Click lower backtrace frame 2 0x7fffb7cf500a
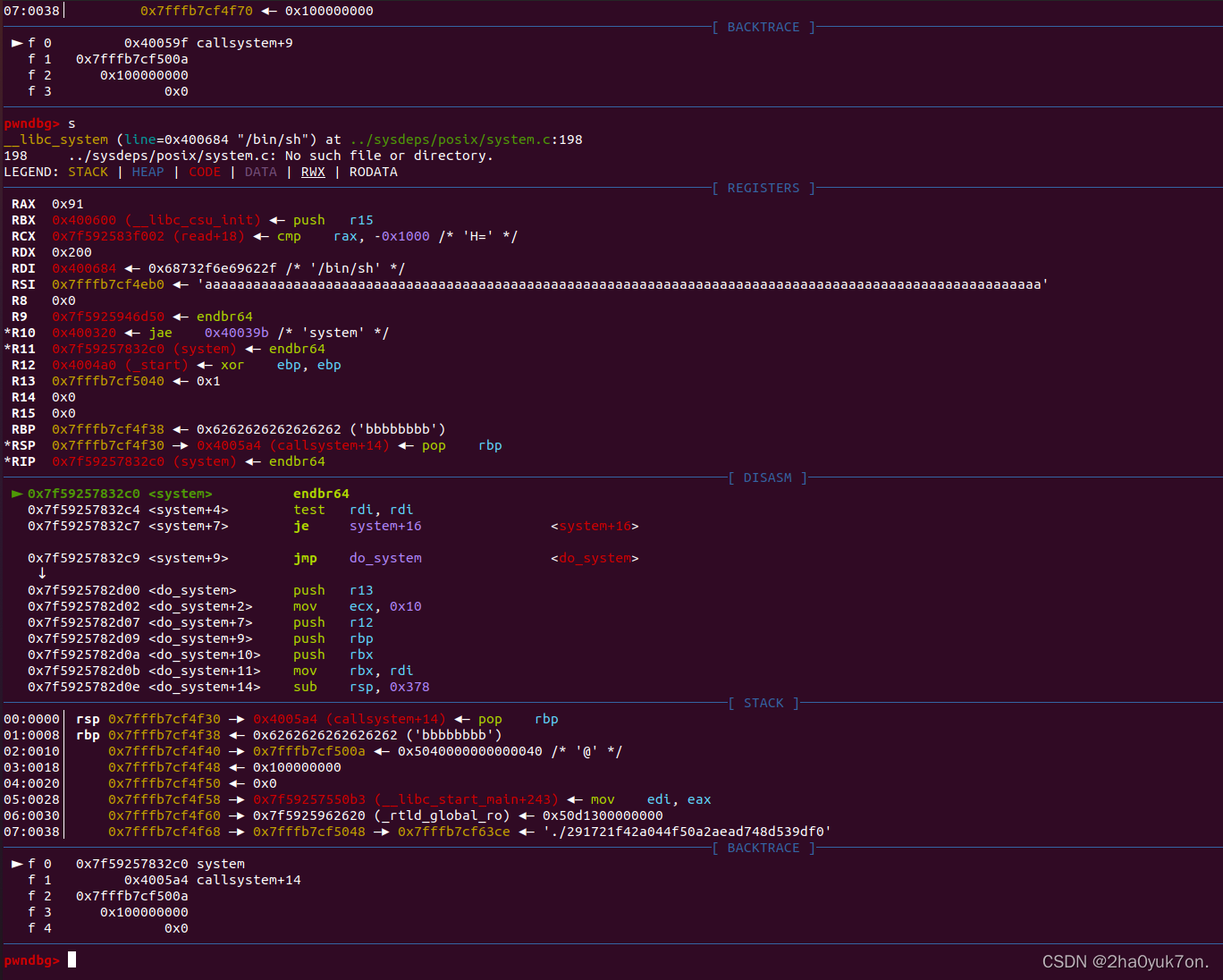 click(108, 896)
